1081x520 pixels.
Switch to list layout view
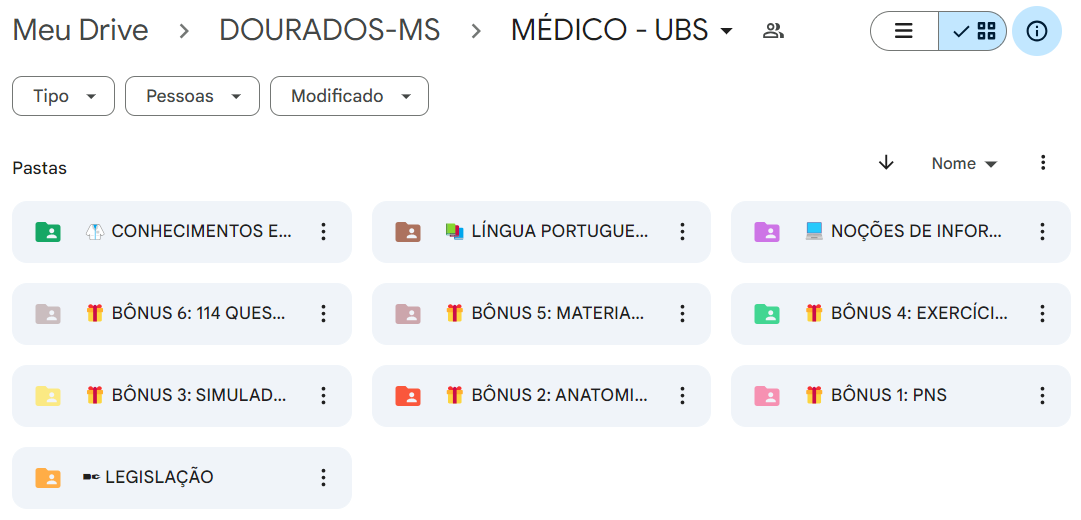click(904, 31)
